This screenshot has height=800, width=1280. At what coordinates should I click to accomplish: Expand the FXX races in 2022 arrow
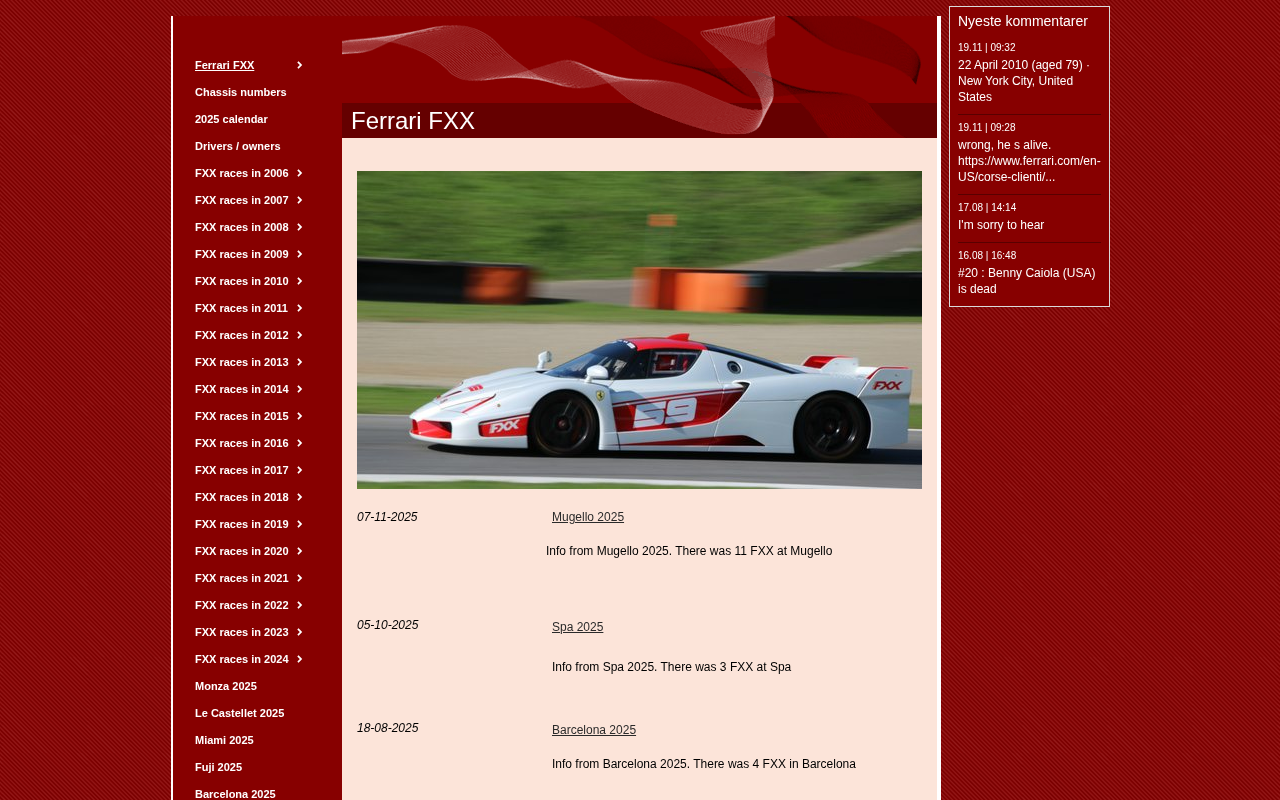(300, 605)
